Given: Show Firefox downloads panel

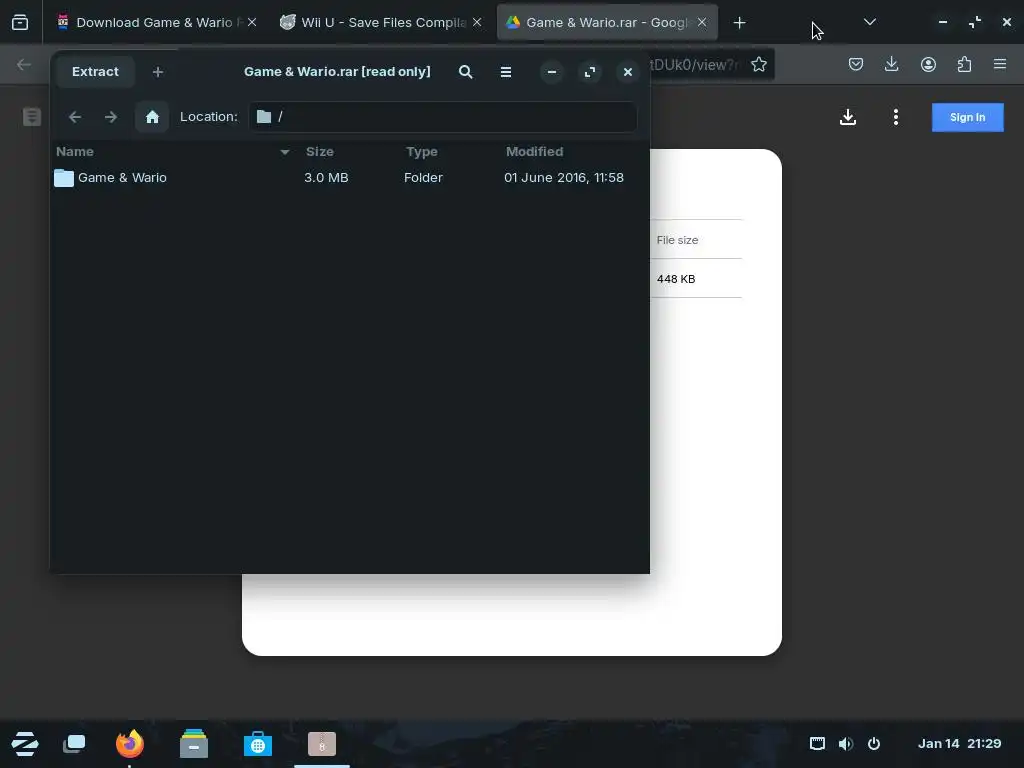Looking at the screenshot, I should 891,64.
